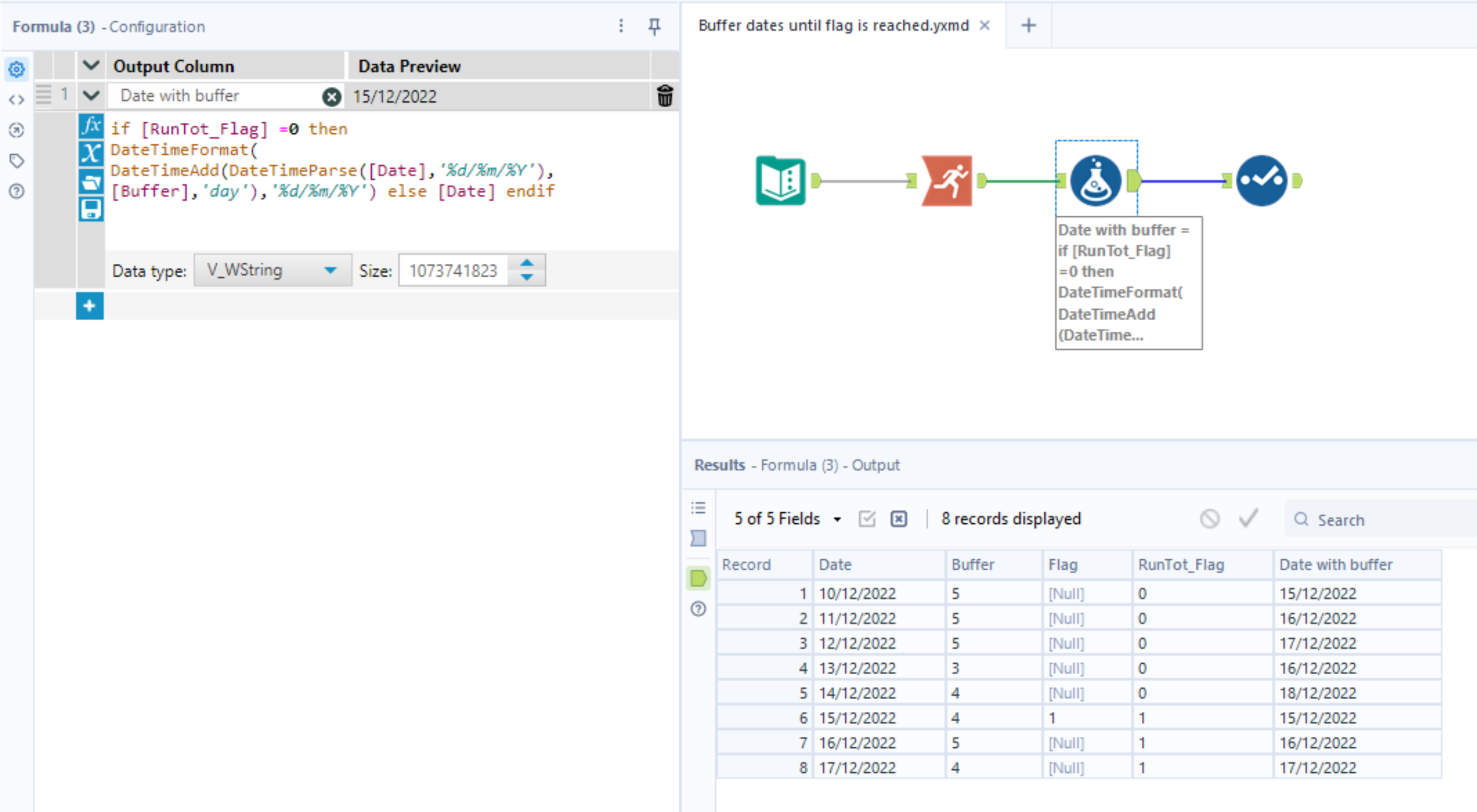Image resolution: width=1477 pixels, height=812 pixels.
Task: Increase Size value with up stepper arrow
Action: pyautogui.click(x=527, y=263)
